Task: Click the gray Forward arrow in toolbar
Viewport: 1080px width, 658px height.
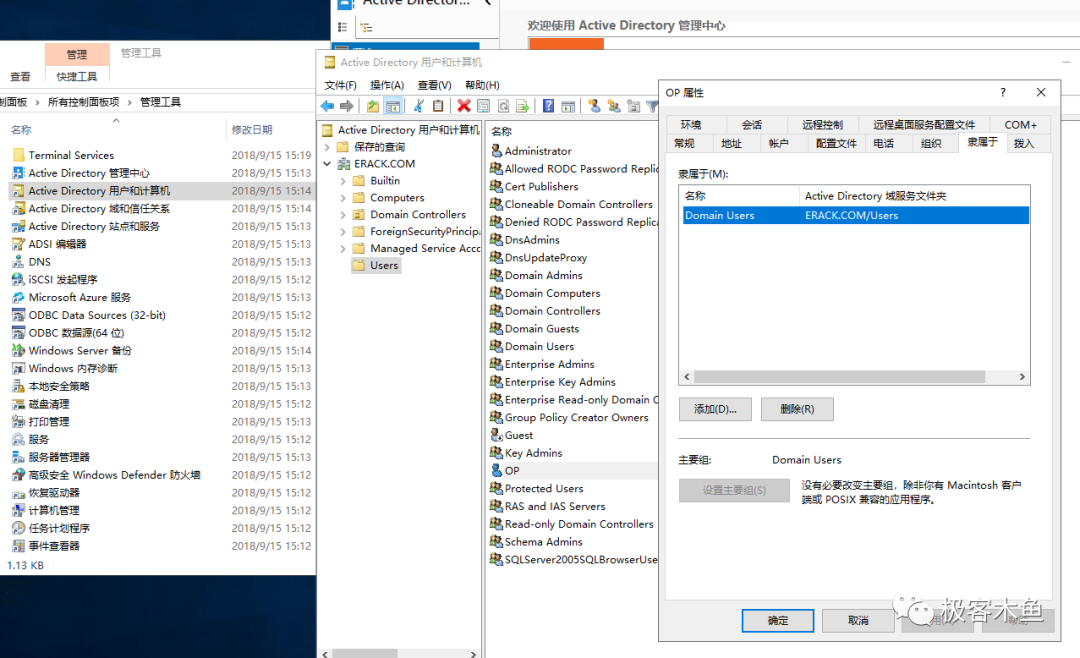Action: tap(346, 106)
